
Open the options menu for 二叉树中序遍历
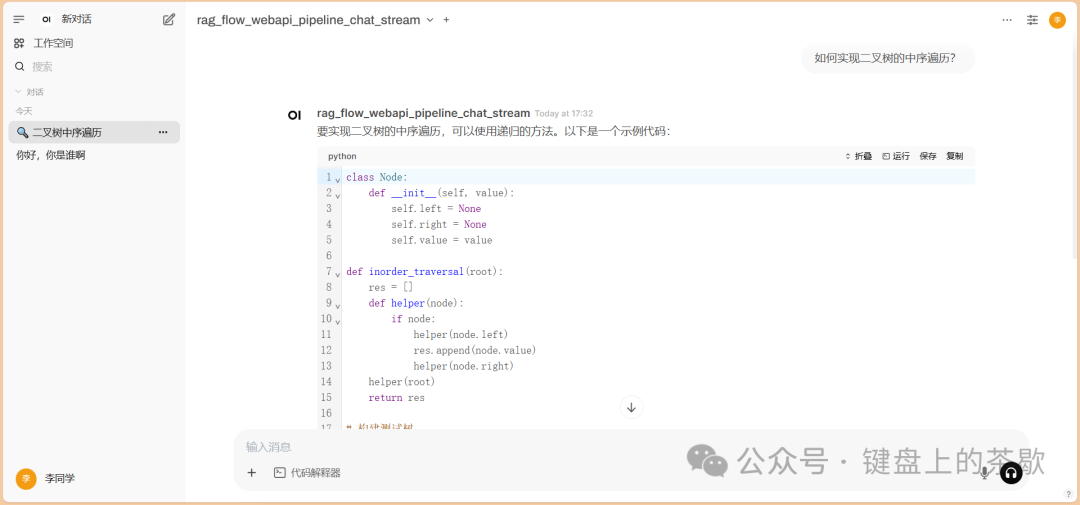click(163, 132)
